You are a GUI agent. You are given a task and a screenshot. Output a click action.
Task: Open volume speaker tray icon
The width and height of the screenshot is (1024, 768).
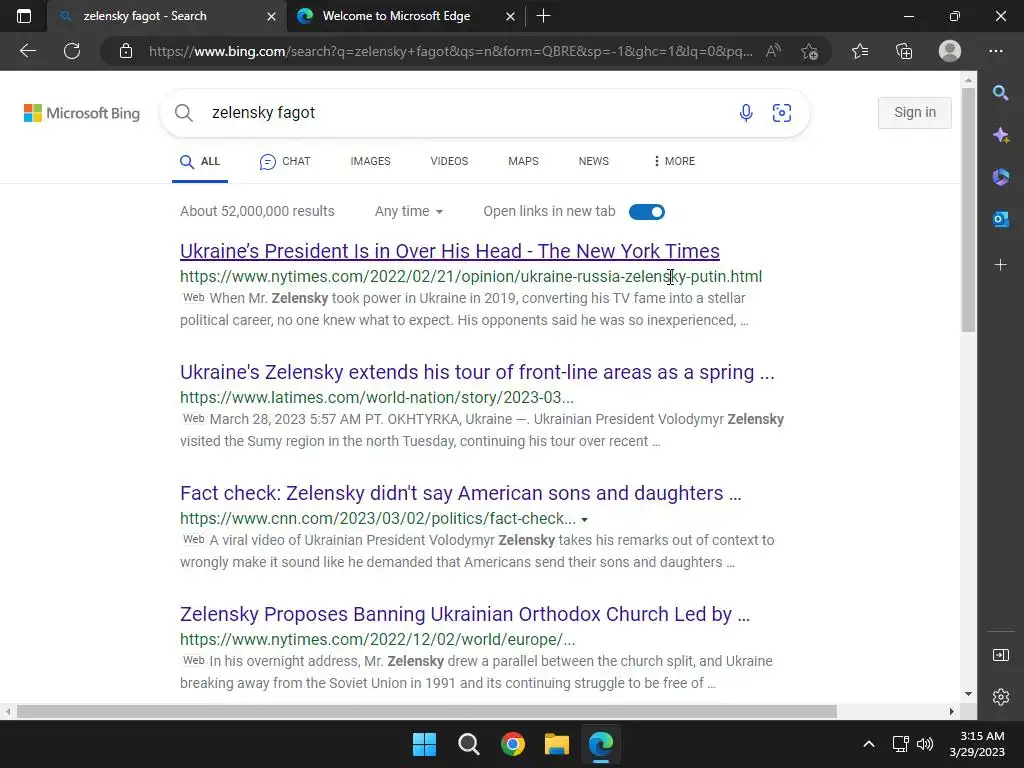coord(925,744)
